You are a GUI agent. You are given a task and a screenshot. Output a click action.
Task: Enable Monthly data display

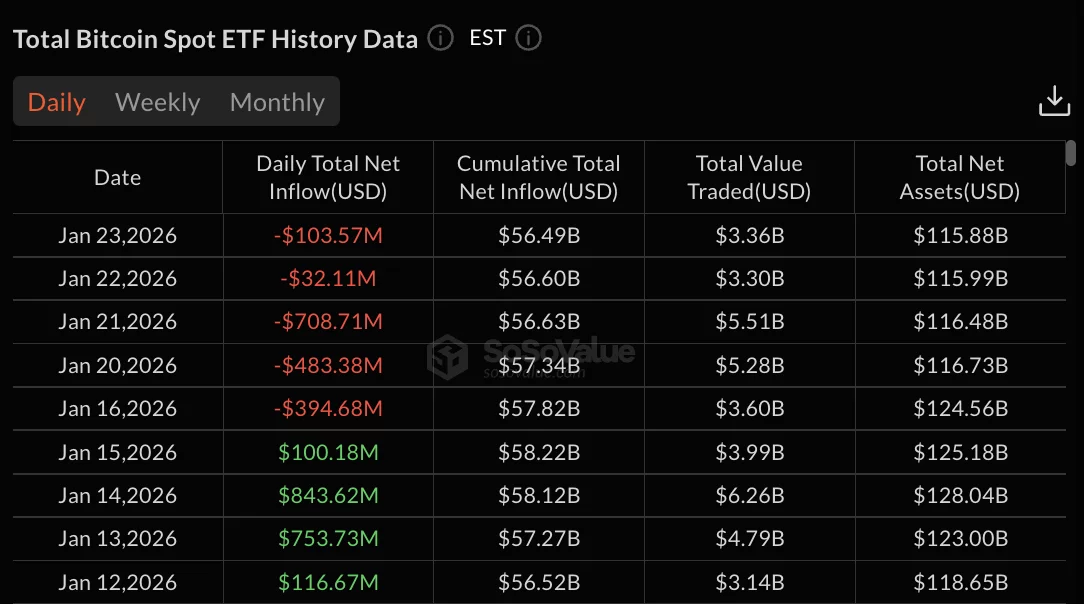tap(277, 101)
